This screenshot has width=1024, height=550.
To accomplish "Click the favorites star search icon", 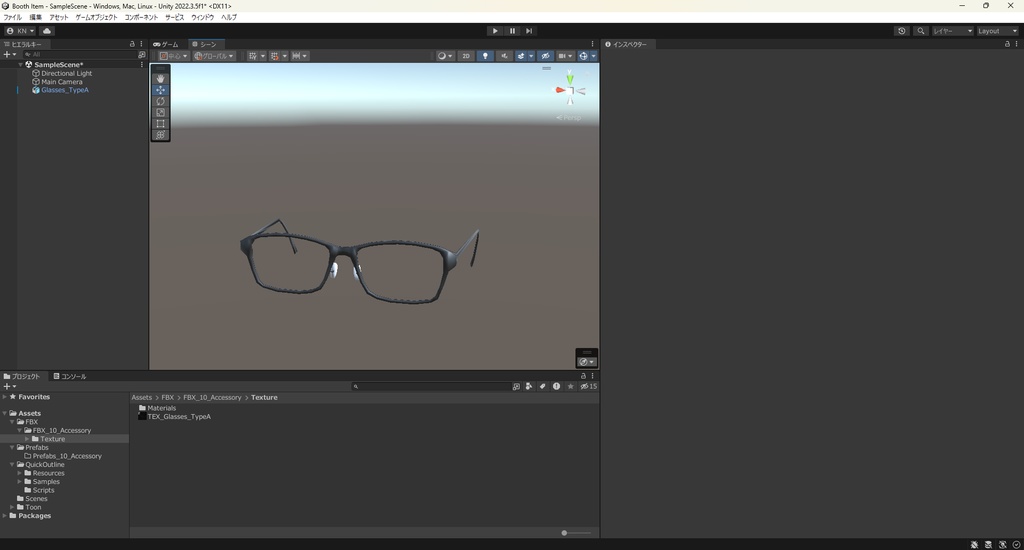I will pos(570,386).
